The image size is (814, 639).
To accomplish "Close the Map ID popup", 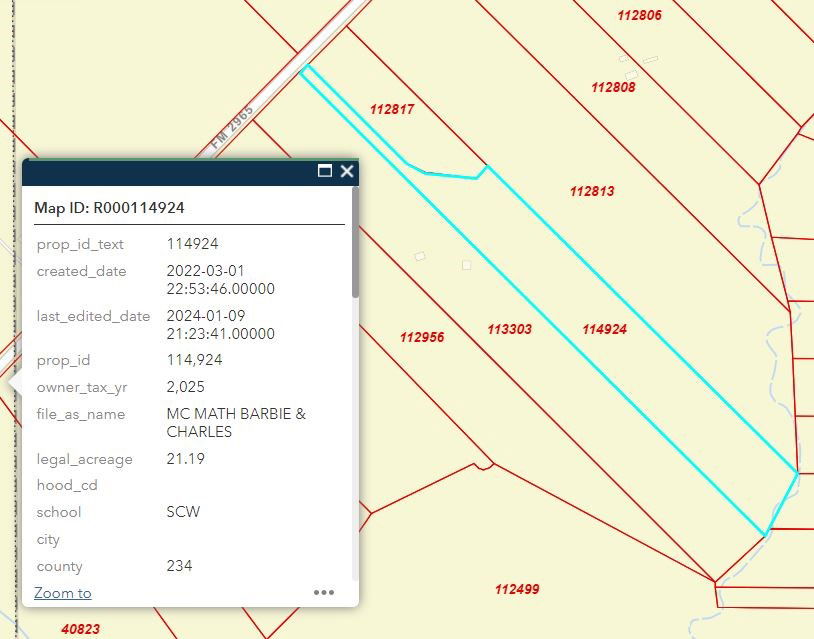I will tap(347, 171).
